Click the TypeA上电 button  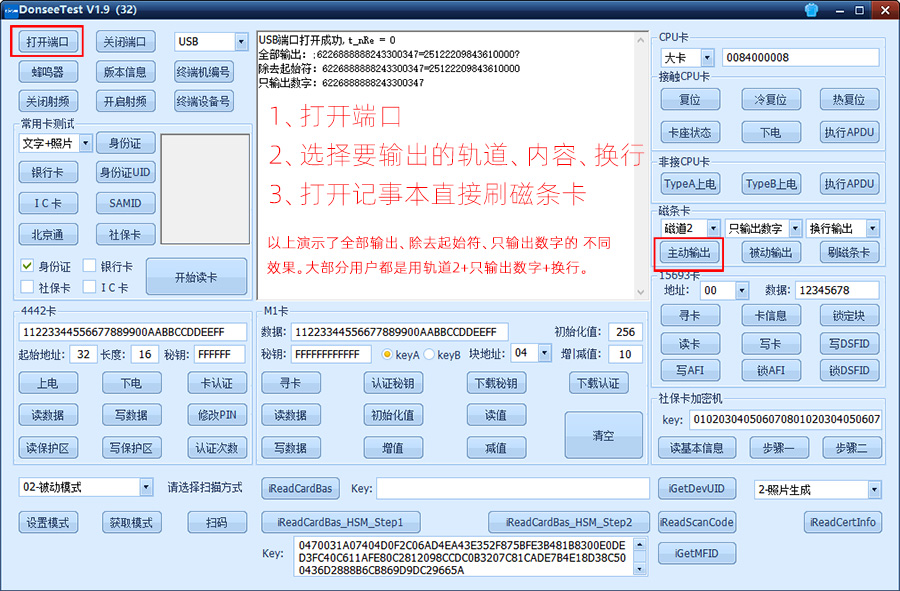click(x=689, y=184)
